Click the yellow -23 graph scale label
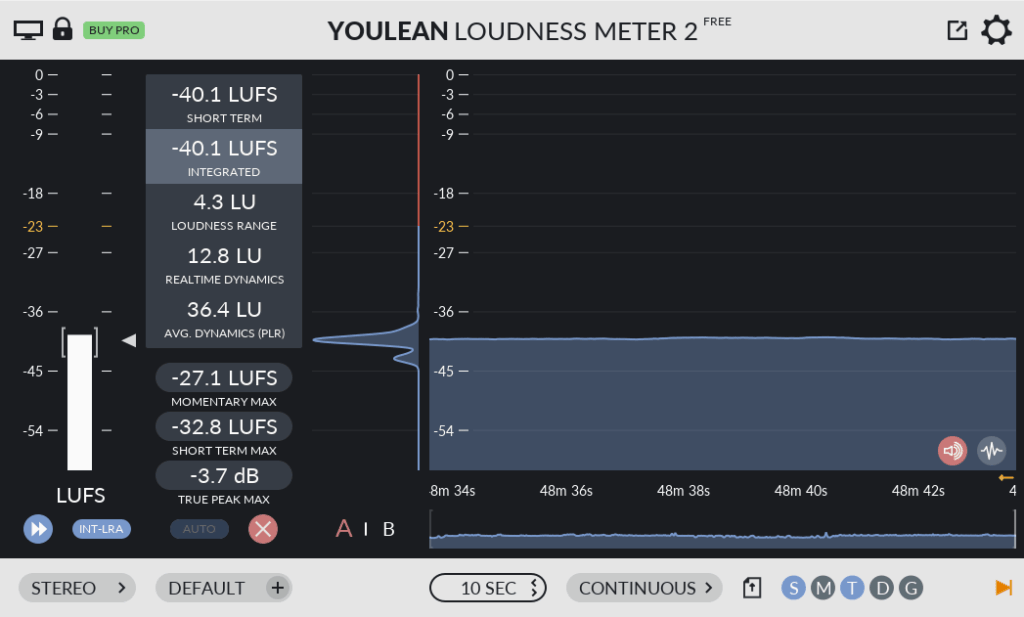This screenshot has width=1024, height=617. 444,227
